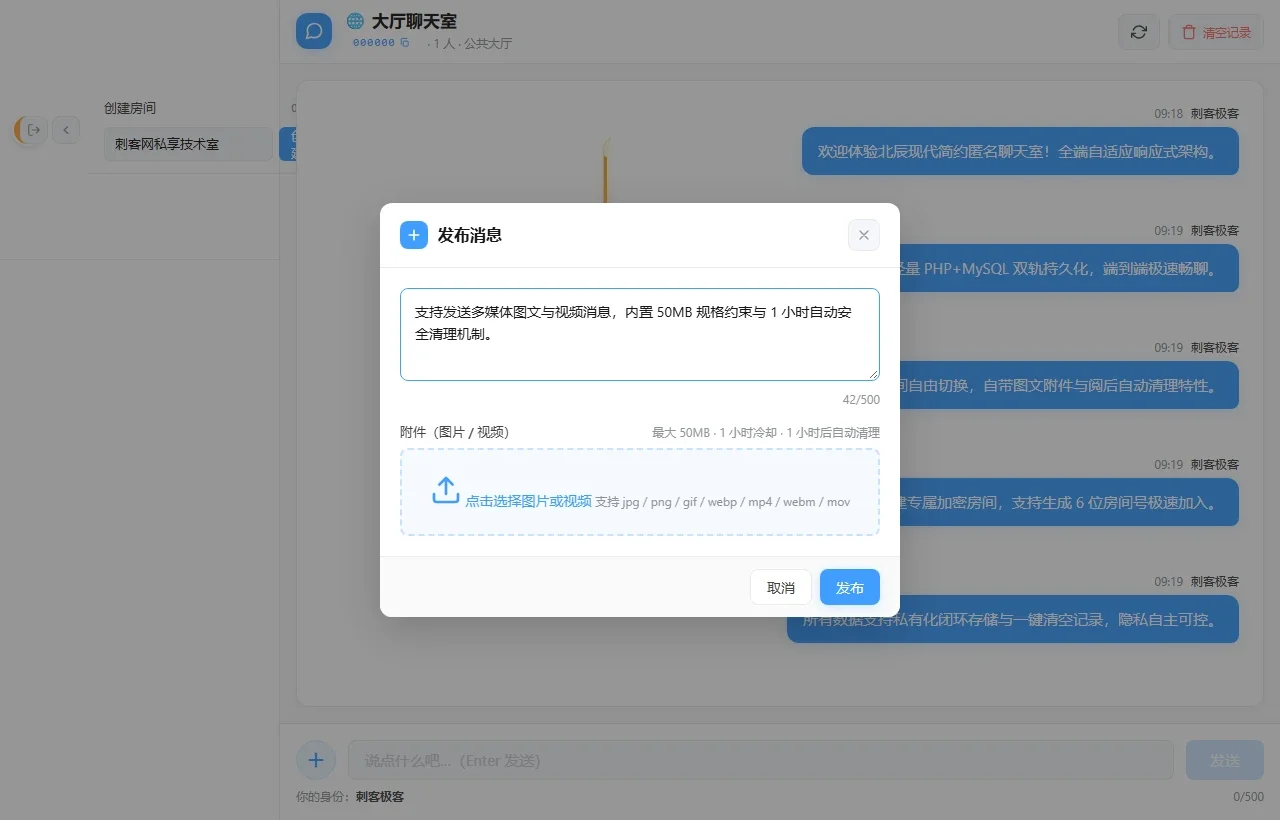Image resolution: width=1280 pixels, height=820 pixels.
Task: Click the 42/500 character counter in the dialog
Action: pos(861,400)
